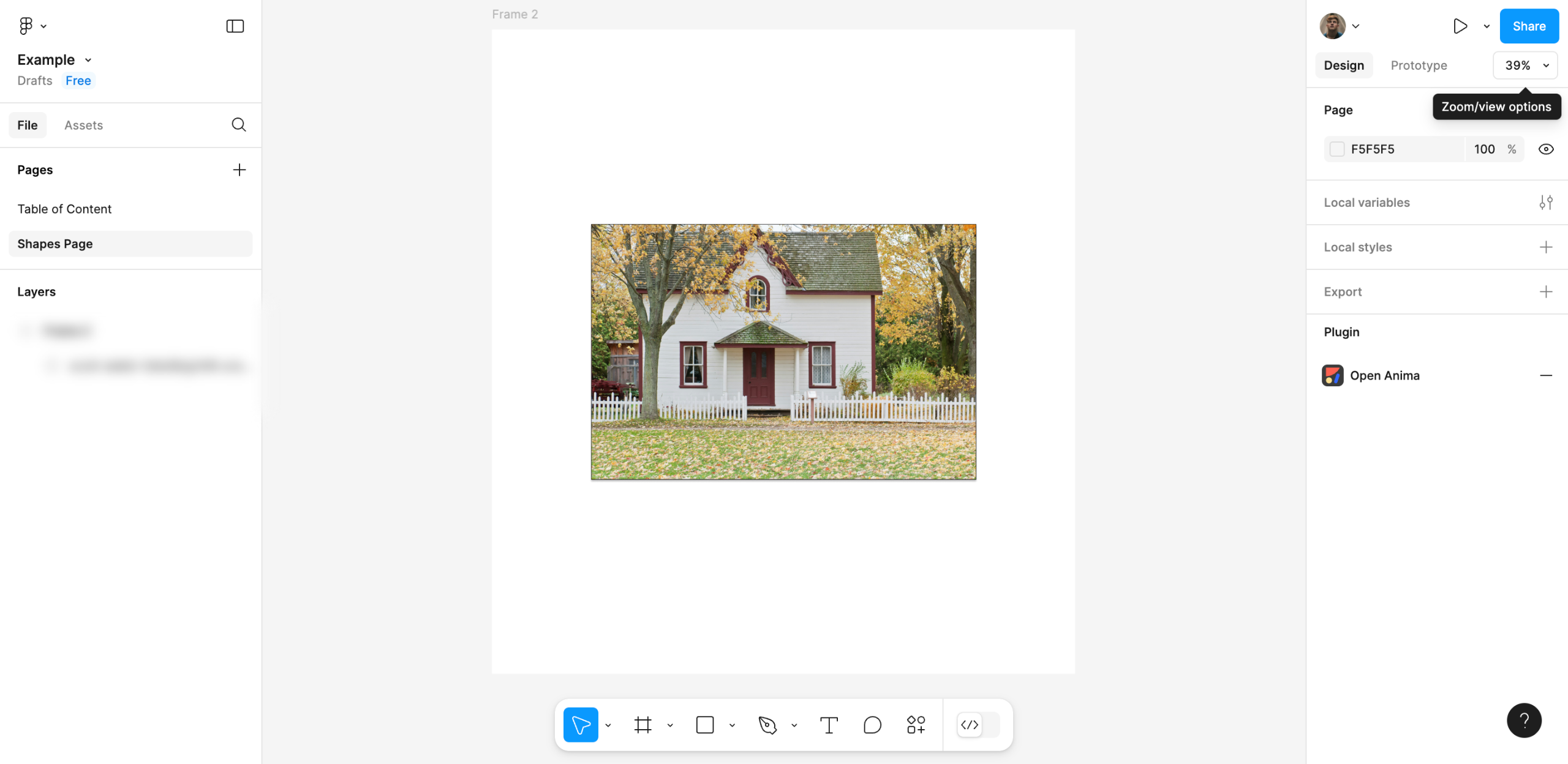Toggle Dev Mode switch
The height and width of the screenshot is (764, 1568).
click(978, 725)
